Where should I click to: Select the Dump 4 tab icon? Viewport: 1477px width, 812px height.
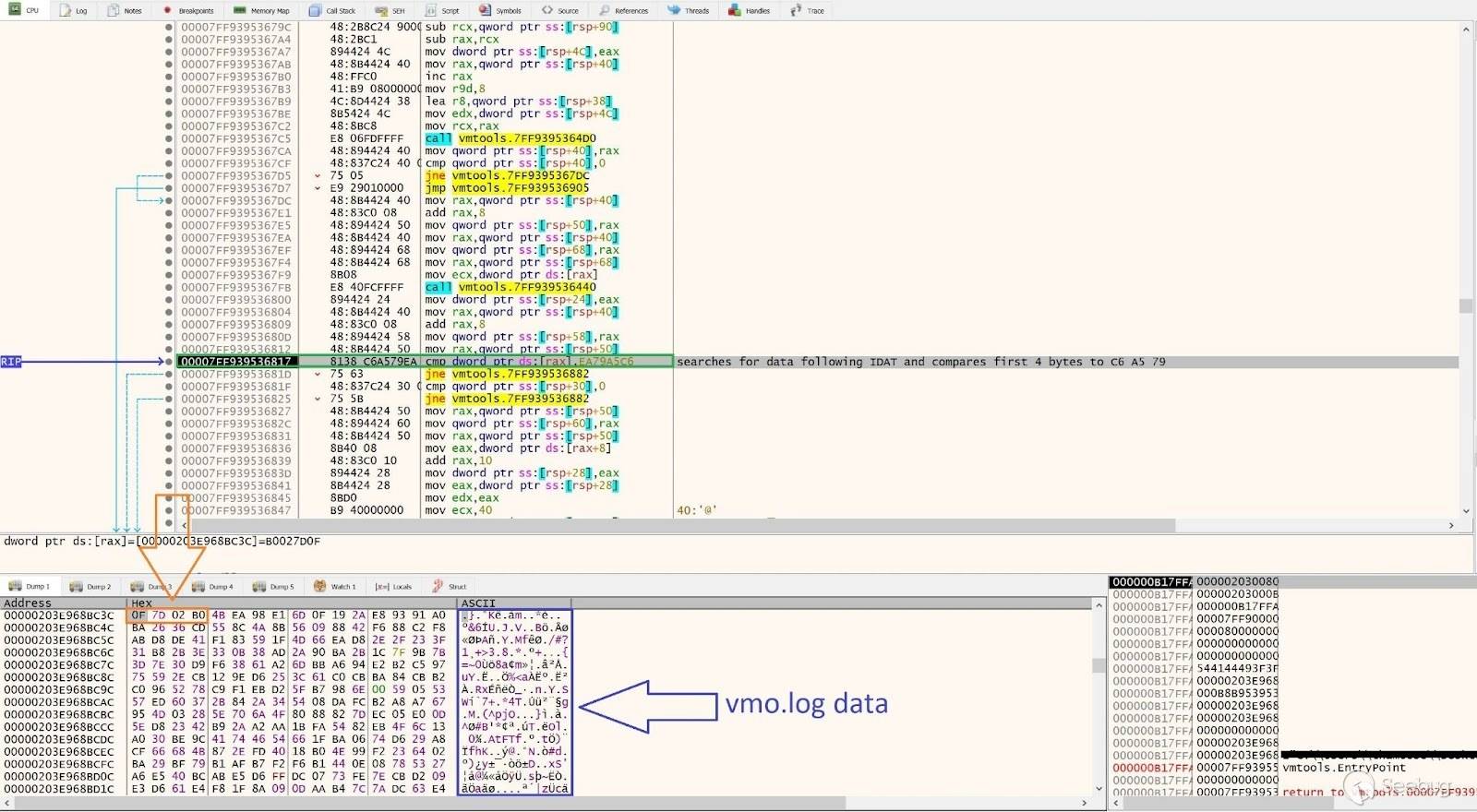(198, 586)
